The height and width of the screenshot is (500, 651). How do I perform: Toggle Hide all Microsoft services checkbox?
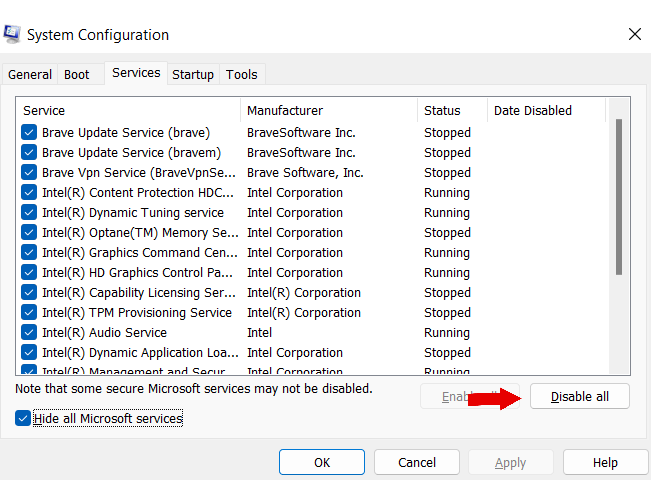click(24, 419)
